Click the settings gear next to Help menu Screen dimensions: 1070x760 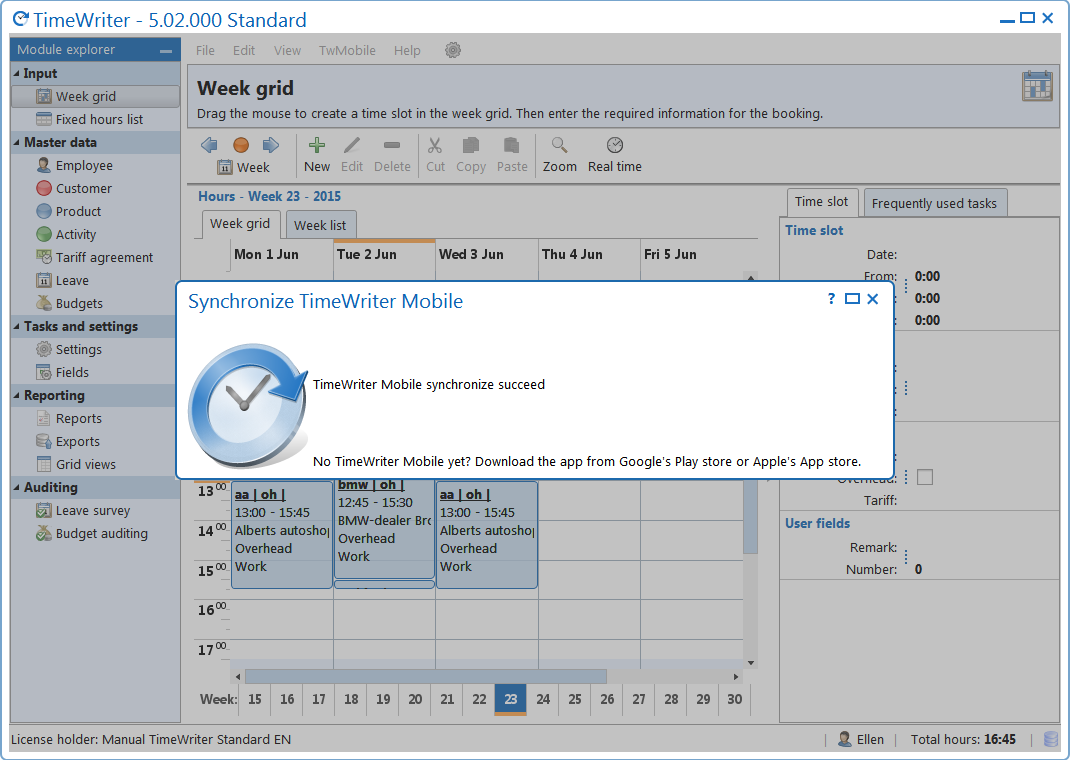coord(453,50)
